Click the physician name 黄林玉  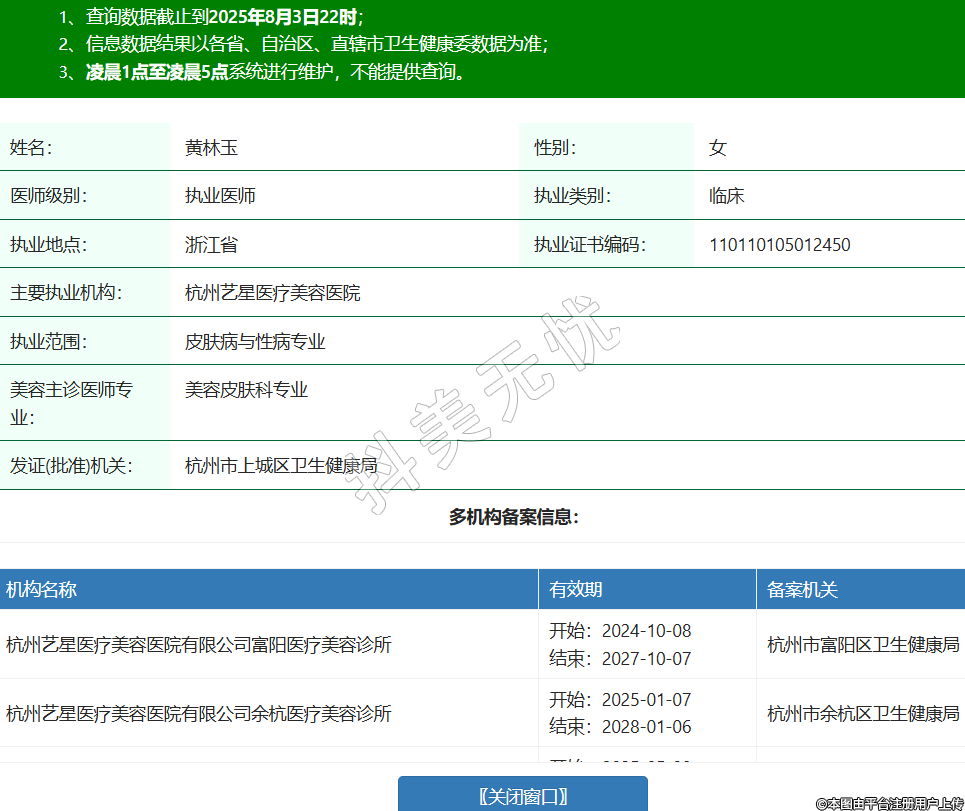[211, 148]
